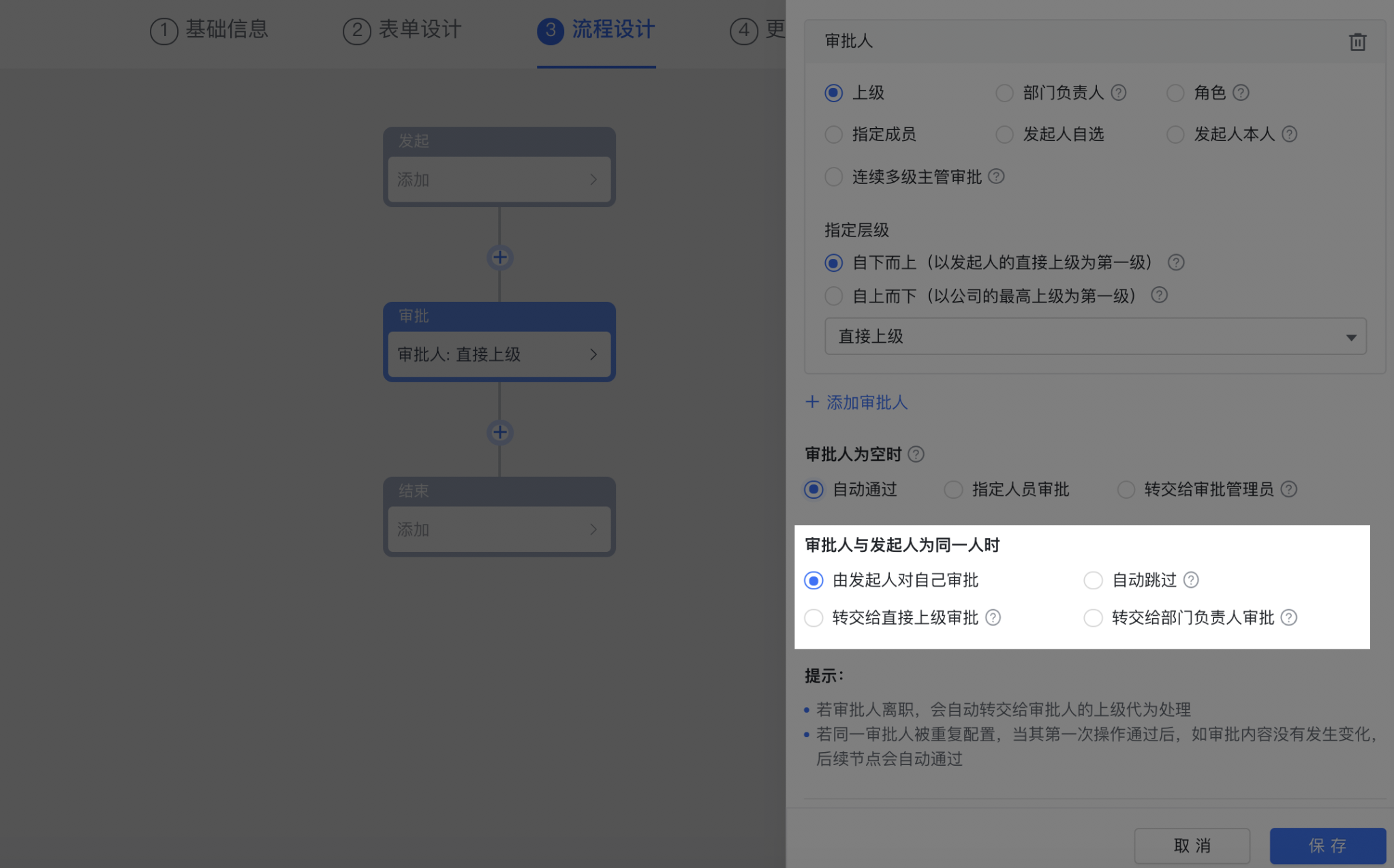Click help icon beside 转交给直接上级审批
1394x868 pixels.
coord(993,617)
